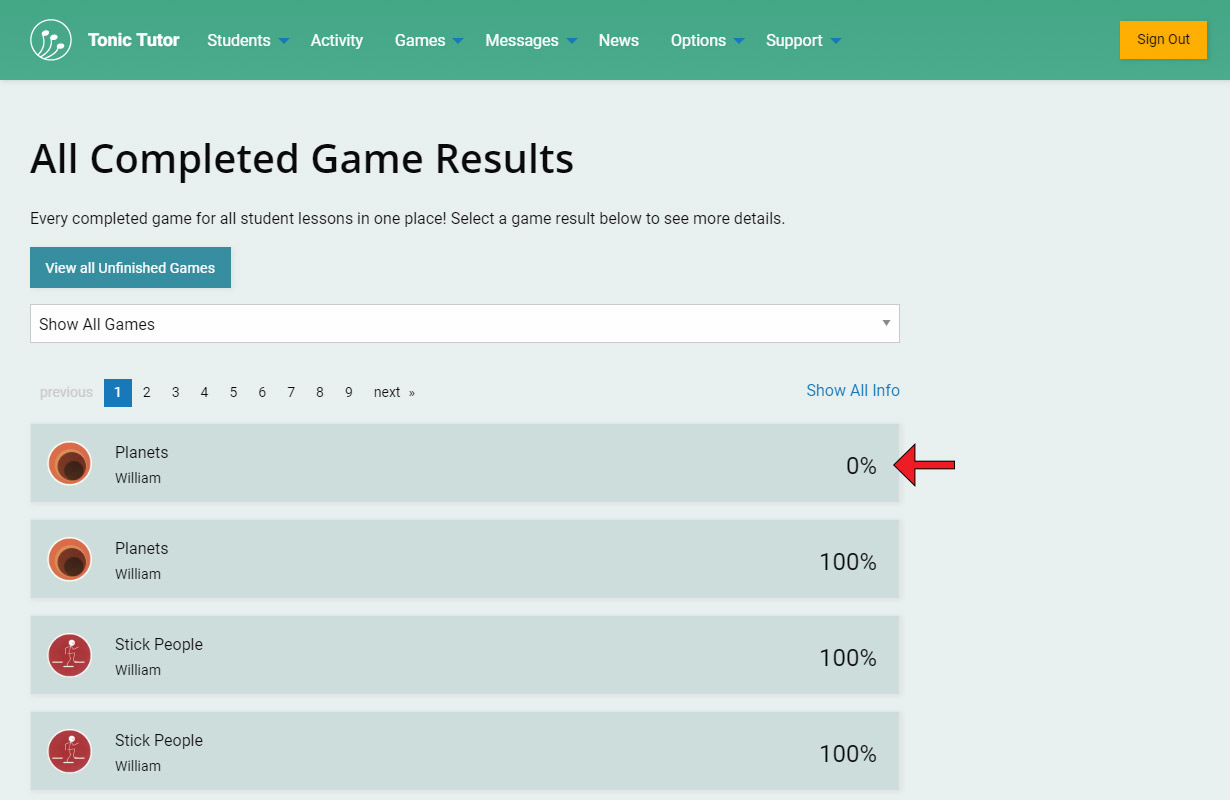Expand the Messages menu

click(530, 40)
